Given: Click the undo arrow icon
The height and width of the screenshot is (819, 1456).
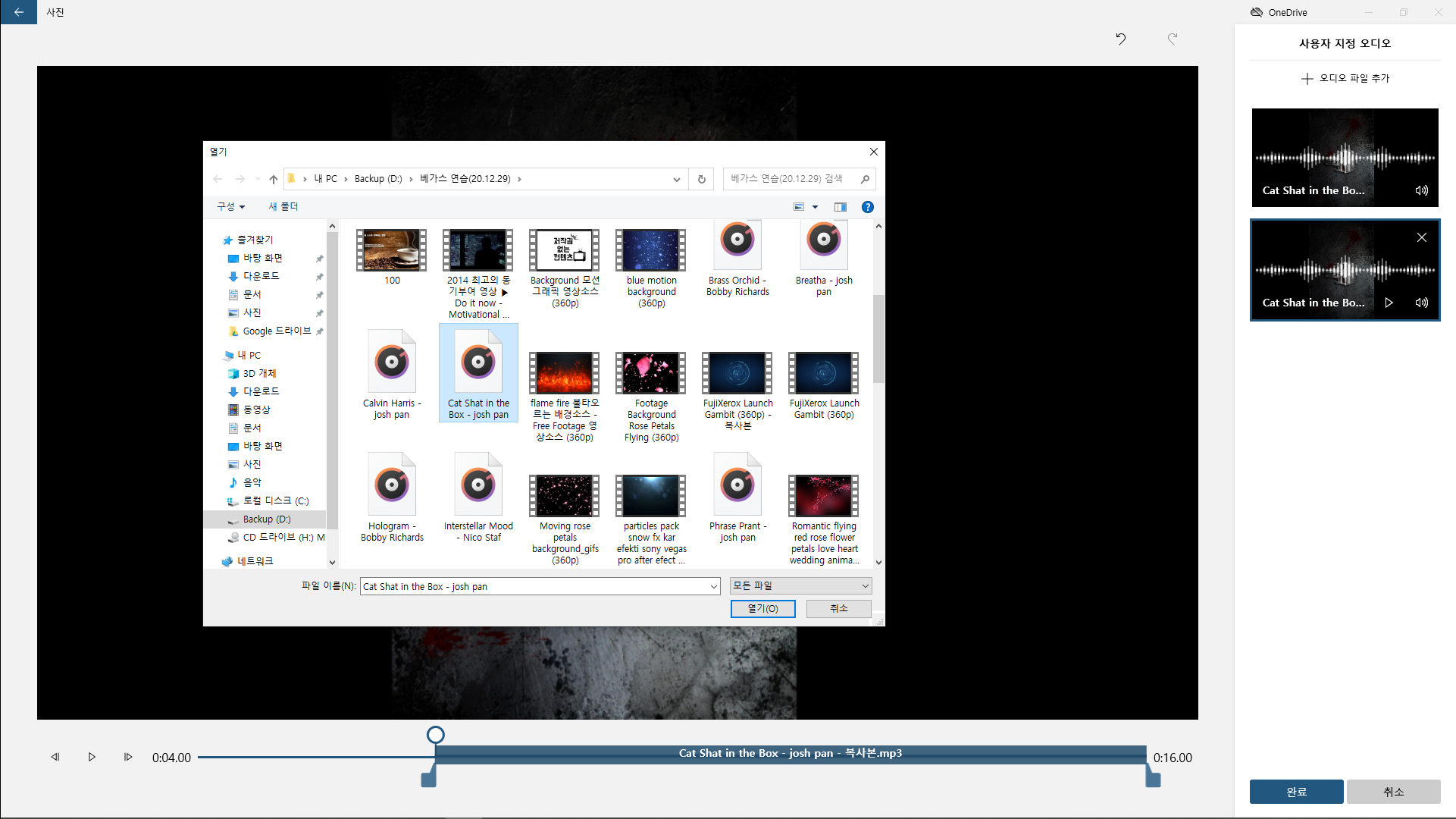Looking at the screenshot, I should tap(1120, 39).
